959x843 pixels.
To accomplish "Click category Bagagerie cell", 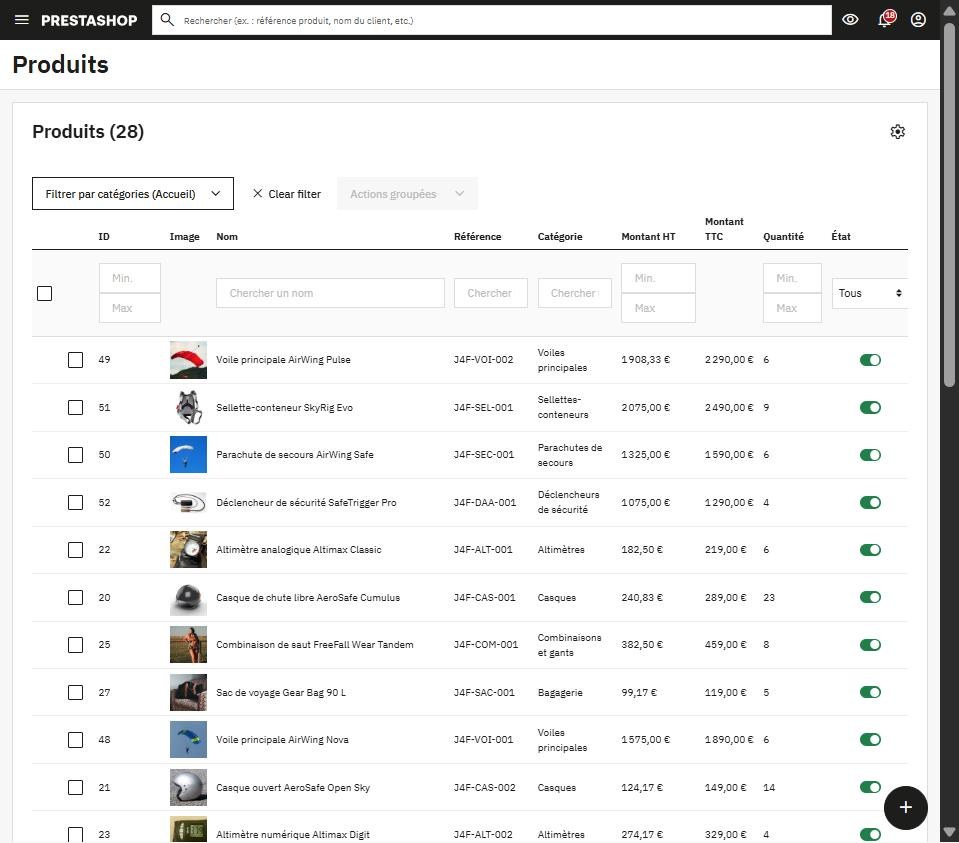I will (560, 693).
